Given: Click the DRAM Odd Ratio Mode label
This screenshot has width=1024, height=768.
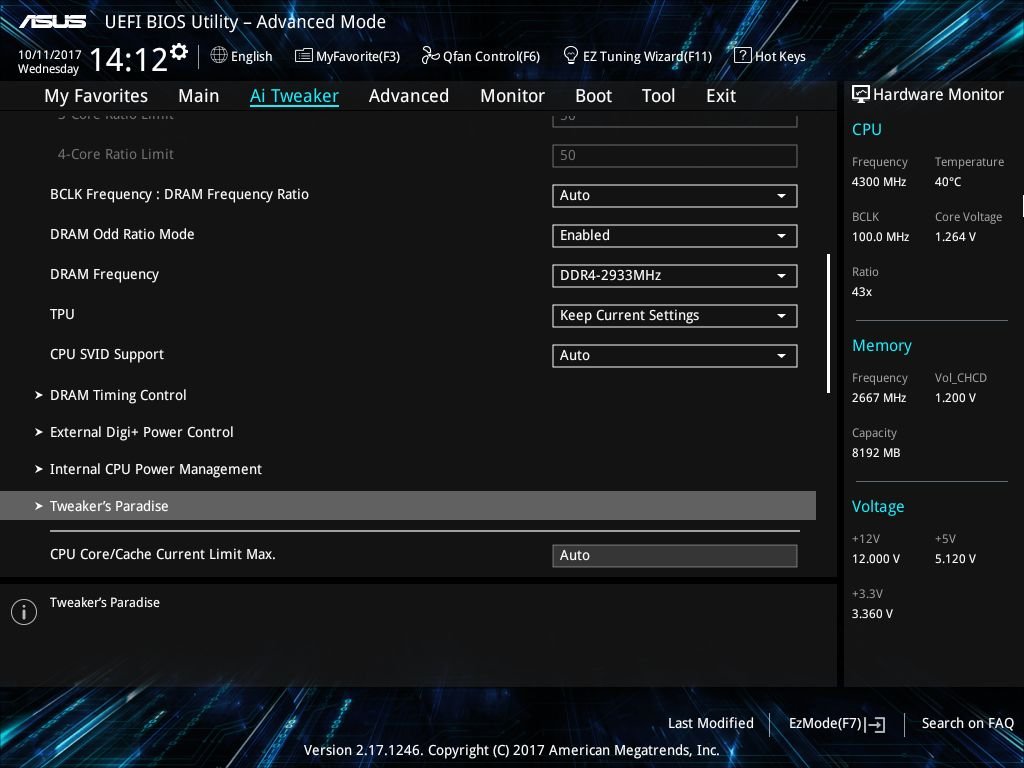Looking at the screenshot, I should tap(122, 234).
